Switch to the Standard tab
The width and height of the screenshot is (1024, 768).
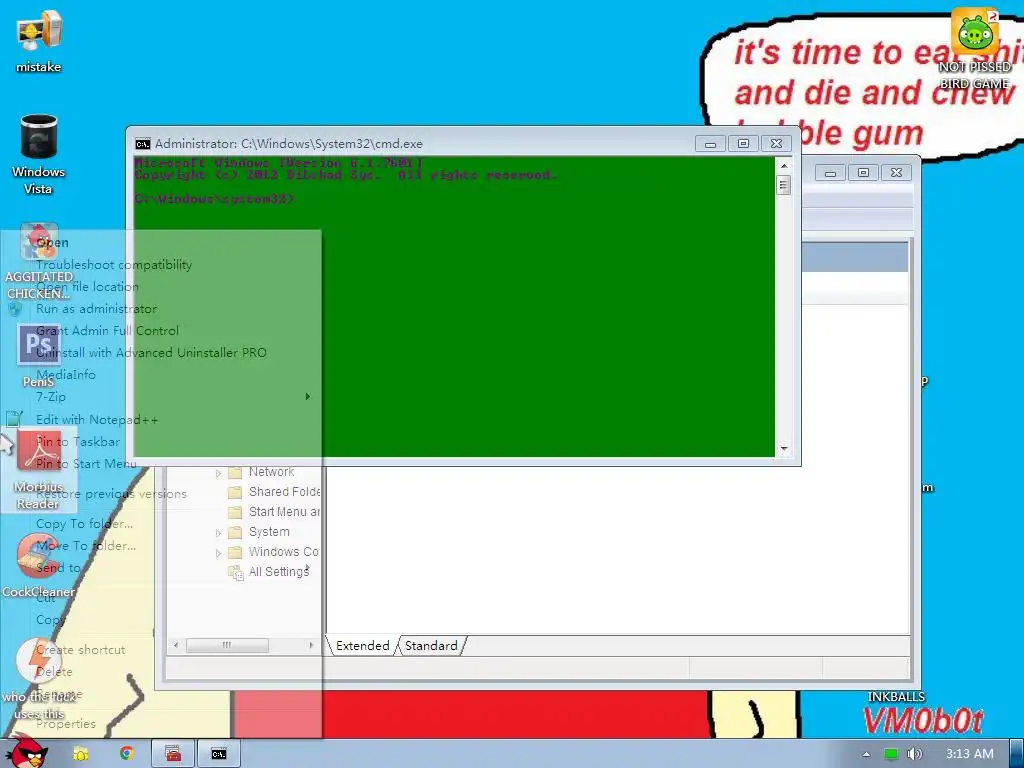point(431,645)
